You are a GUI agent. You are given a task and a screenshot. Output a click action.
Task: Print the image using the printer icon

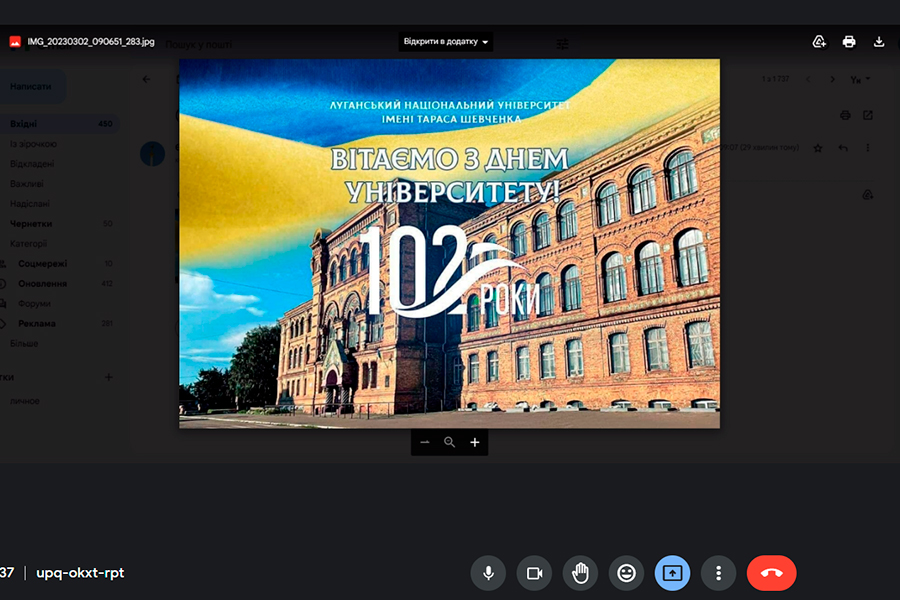[x=849, y=42]
